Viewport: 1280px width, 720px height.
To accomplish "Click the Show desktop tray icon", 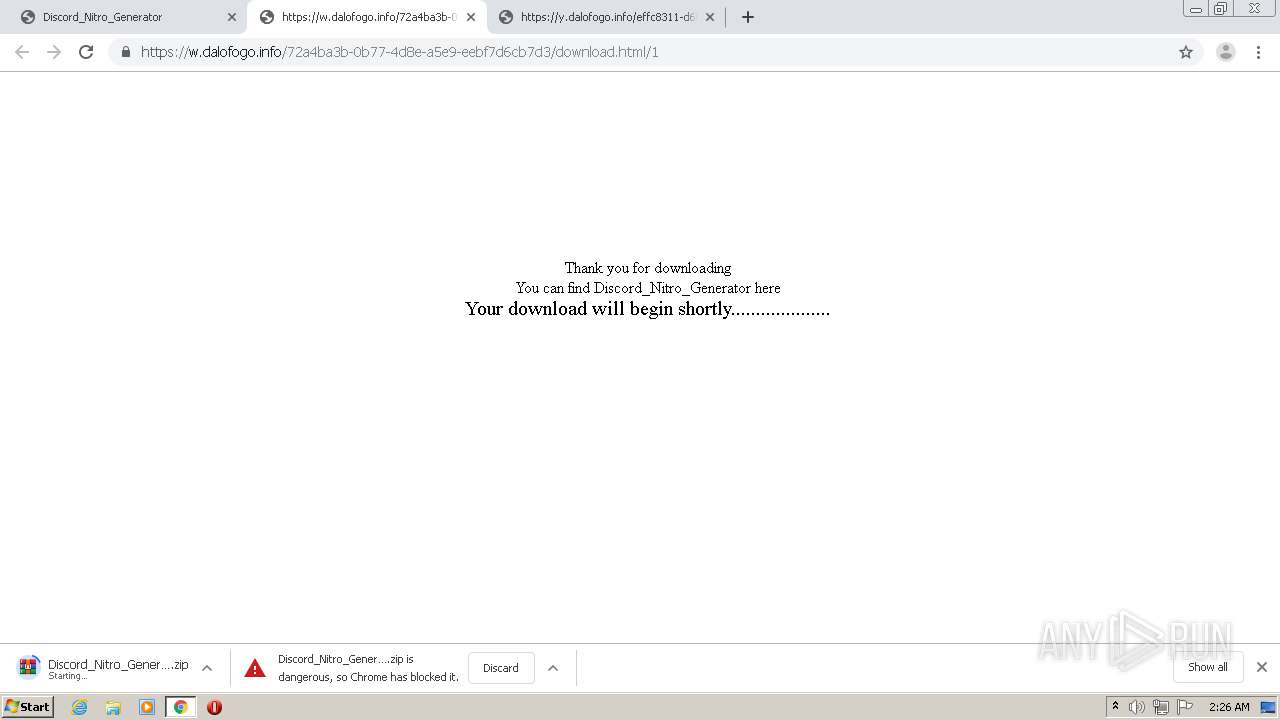I will (x=1268, y=707).
